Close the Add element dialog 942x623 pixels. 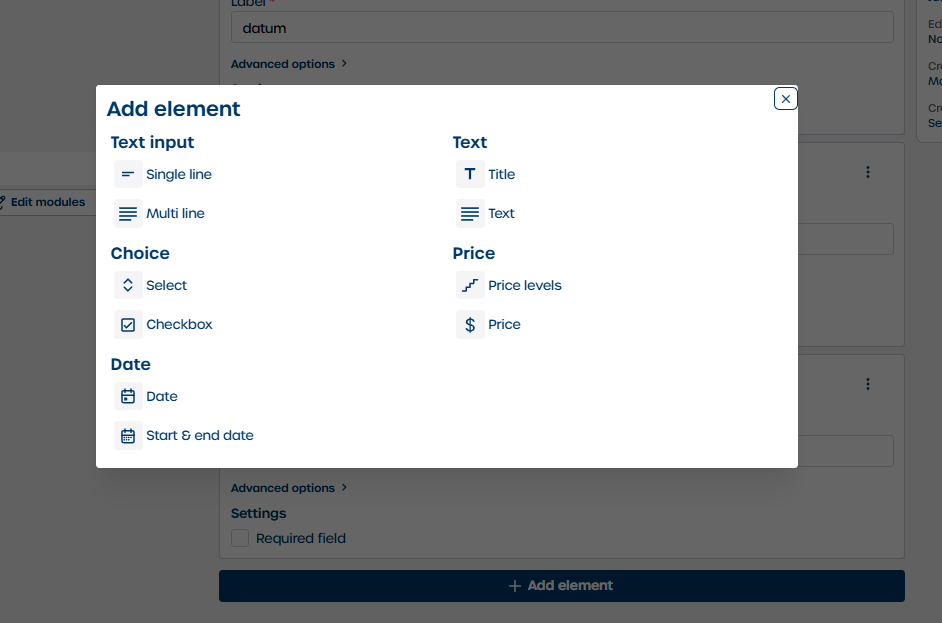785,99
